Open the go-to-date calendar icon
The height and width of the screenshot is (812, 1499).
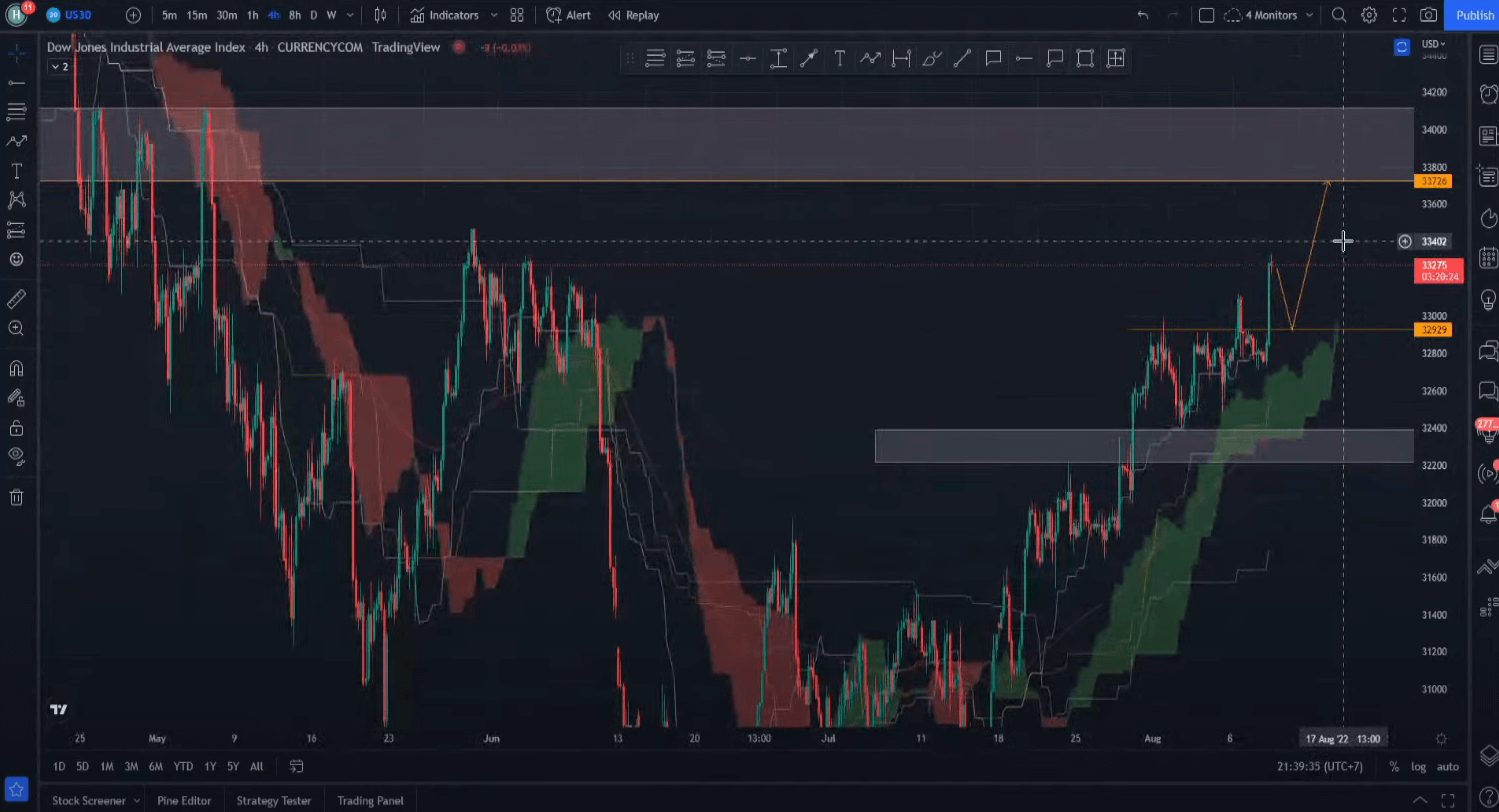[x=296, y=766]
